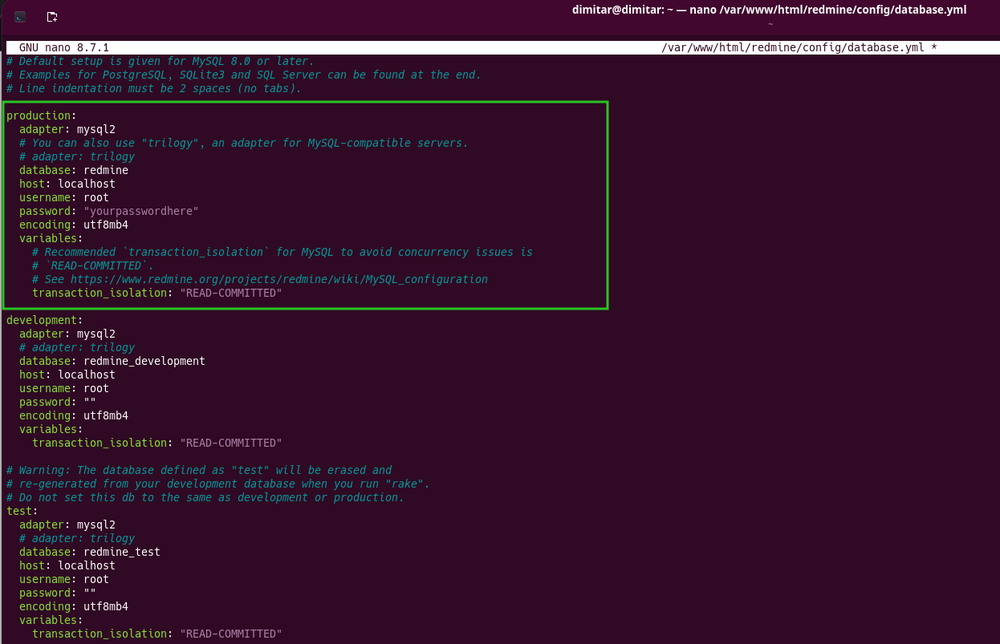The image size is (1000, 644).
Task: Click the '# `READ-COMMITTED`.' comment line
Action: click(x=92, y=266)
